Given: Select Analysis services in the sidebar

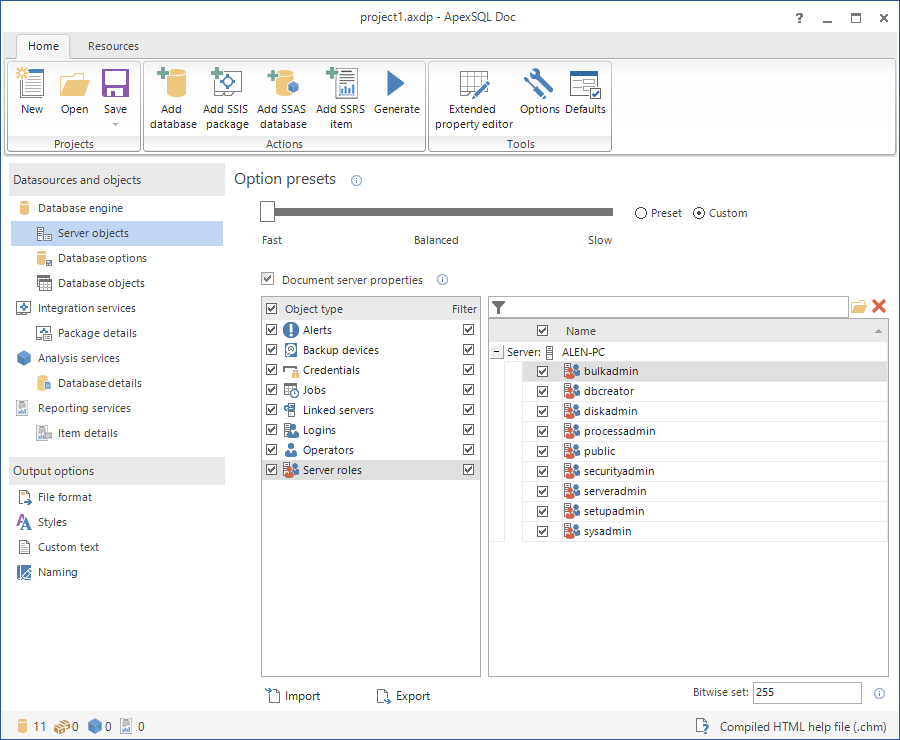Looking at the screenshot, I should pyautogui.click(x=79, y=358).
